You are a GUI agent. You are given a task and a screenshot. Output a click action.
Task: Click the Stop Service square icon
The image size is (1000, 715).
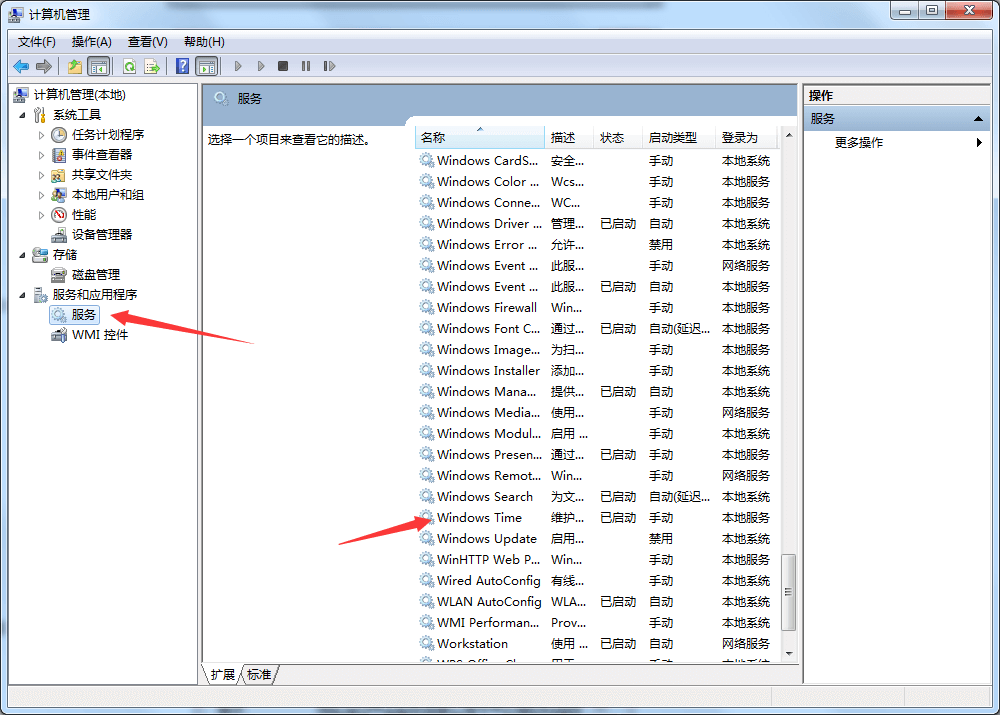[x=283, y=66]
